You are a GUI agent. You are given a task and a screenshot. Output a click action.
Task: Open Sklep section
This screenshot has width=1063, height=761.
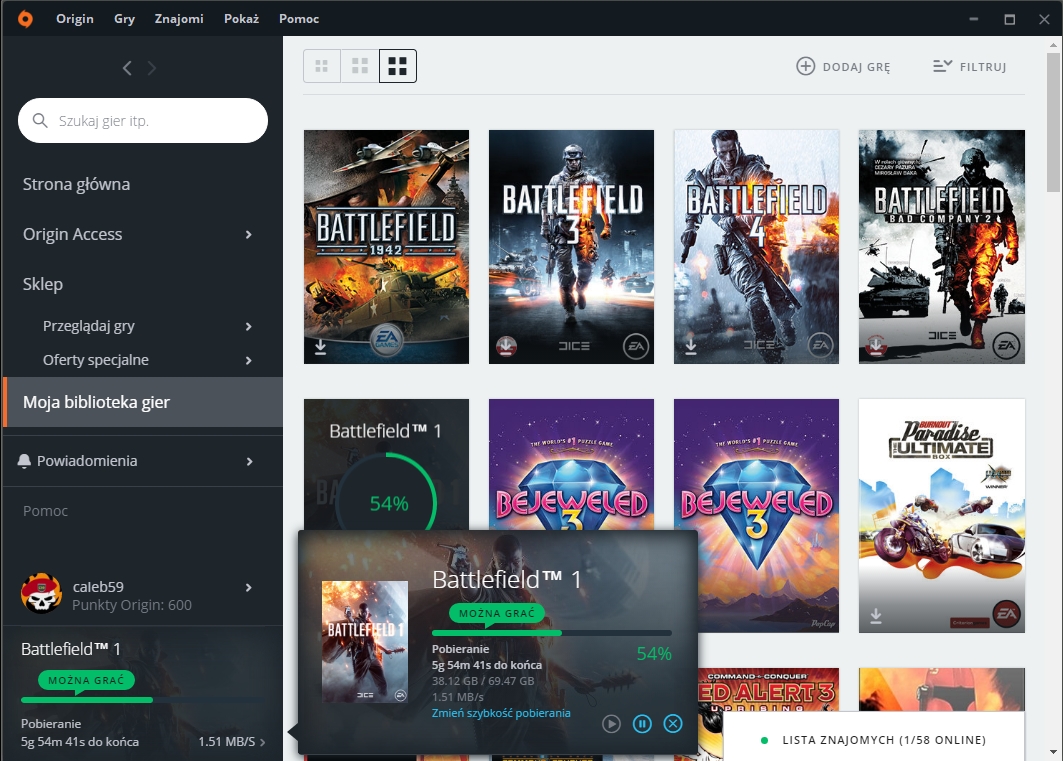(43, 284)
